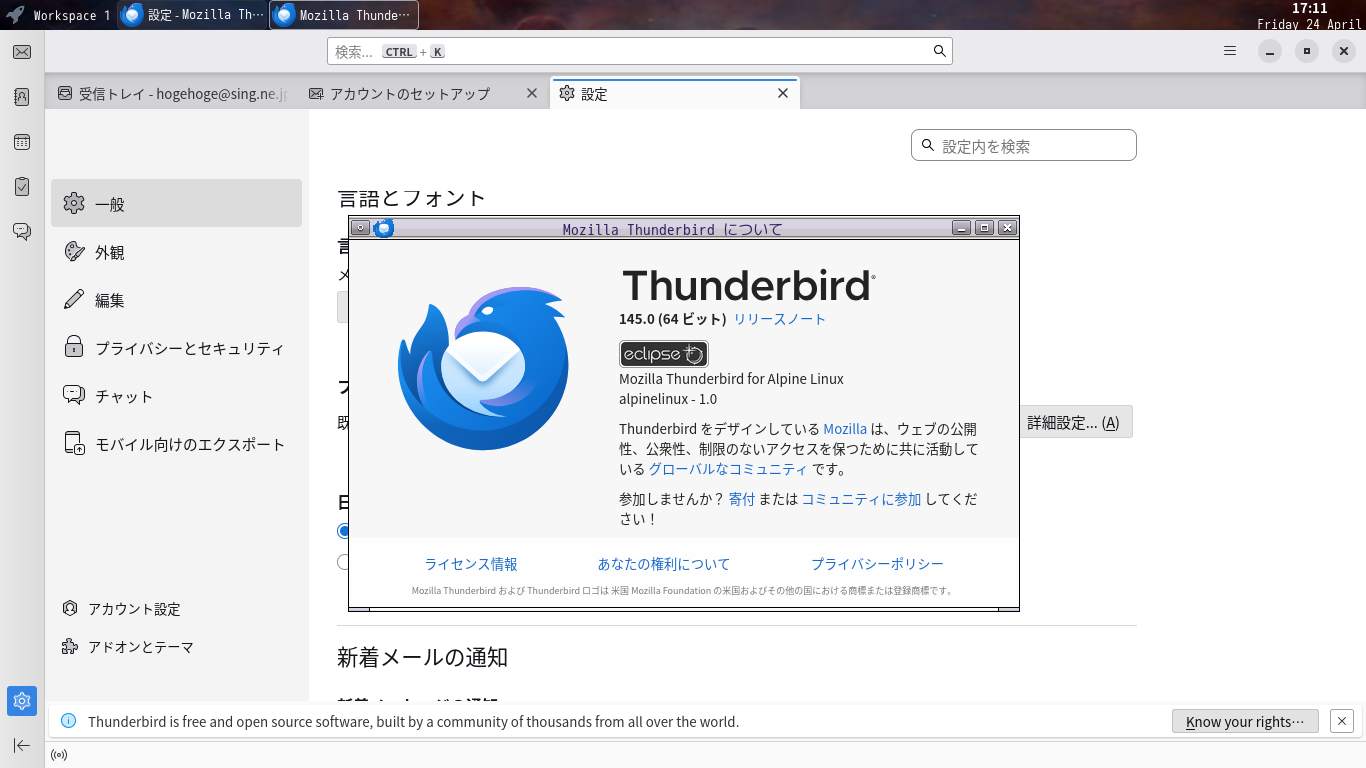Click the rocket launcher icon in the top panel
The height and width of the screenshot is (768, 1366).
15,15
